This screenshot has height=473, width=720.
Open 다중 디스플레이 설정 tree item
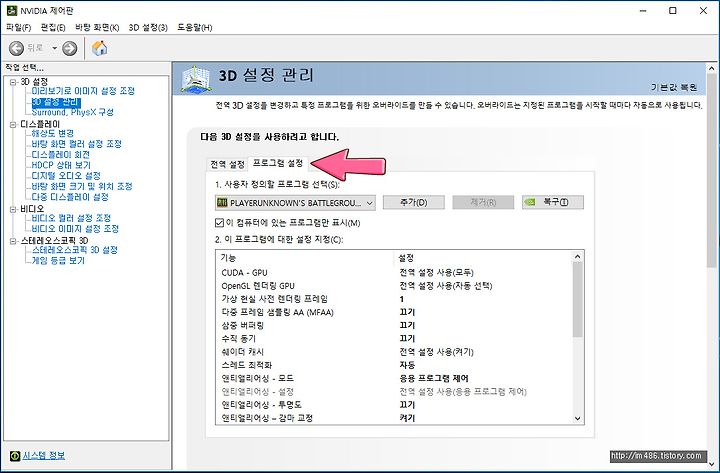tap(70, 197)
